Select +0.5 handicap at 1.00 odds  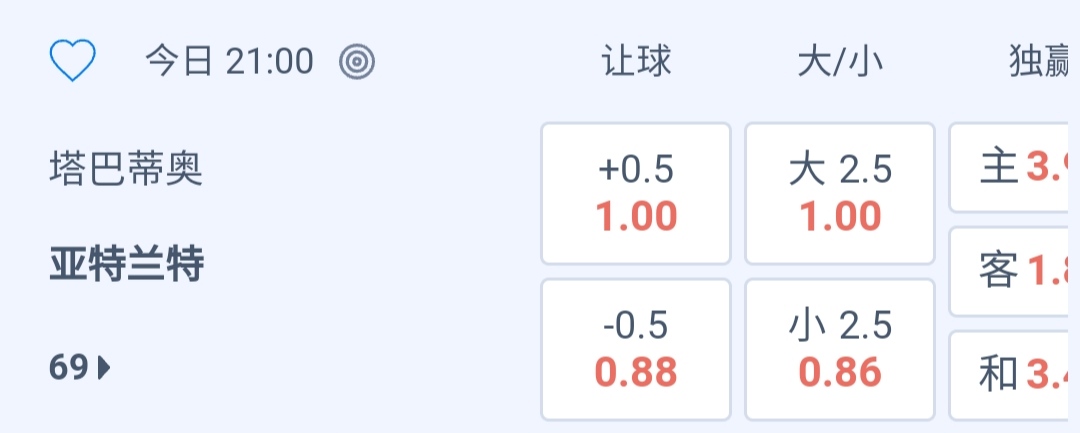[636, 194]
